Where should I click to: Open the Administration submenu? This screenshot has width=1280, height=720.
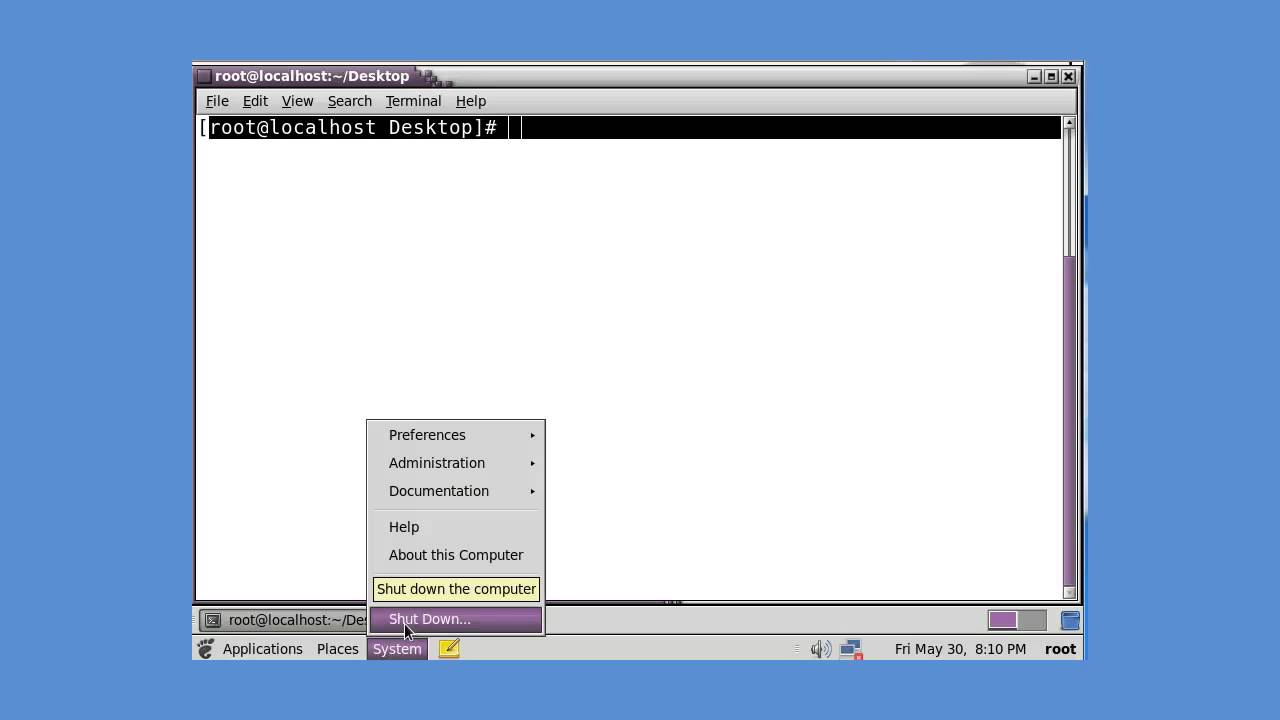pos(456,463)
